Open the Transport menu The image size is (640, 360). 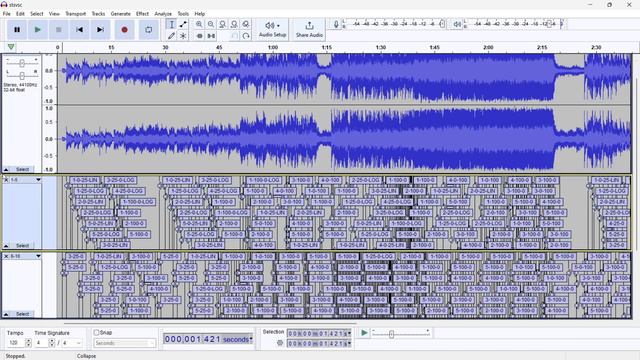point(76,13)
